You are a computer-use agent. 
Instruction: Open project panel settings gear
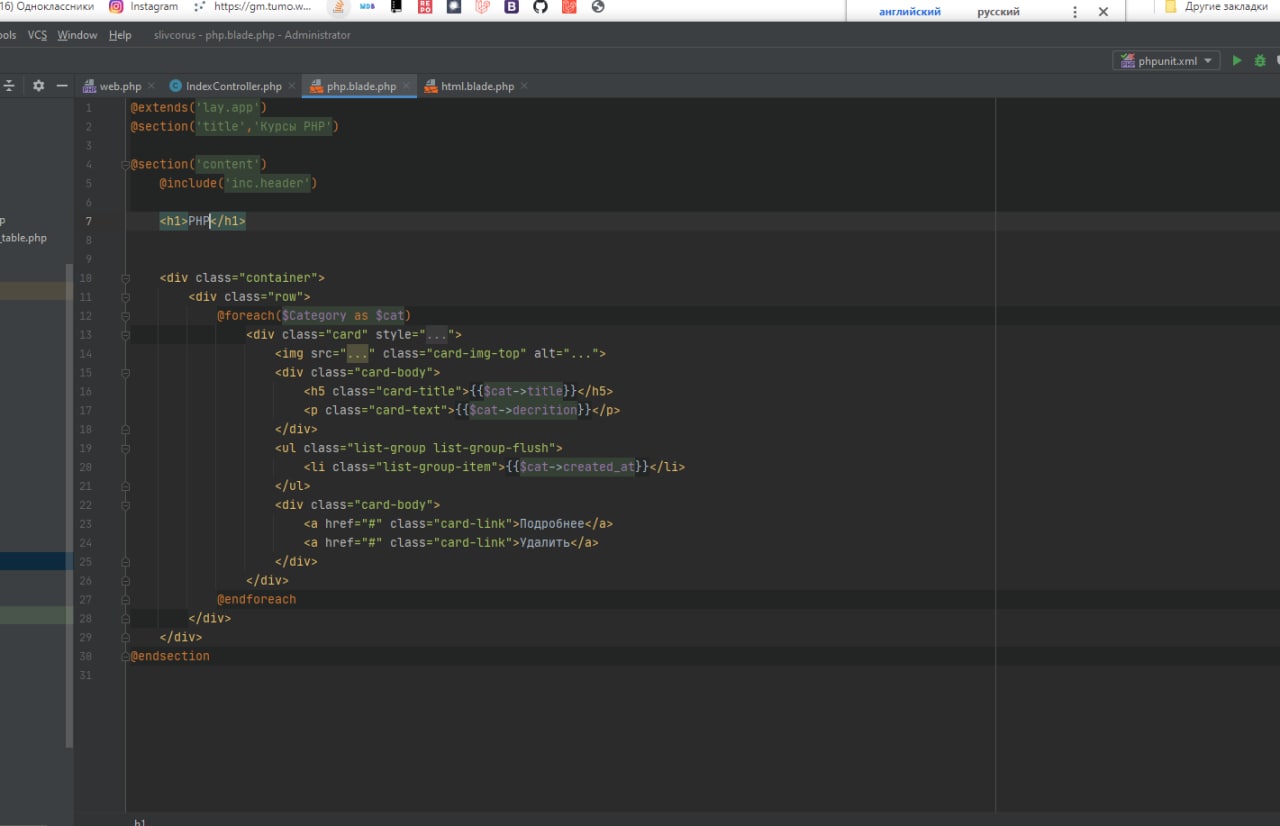coord(38,86)
